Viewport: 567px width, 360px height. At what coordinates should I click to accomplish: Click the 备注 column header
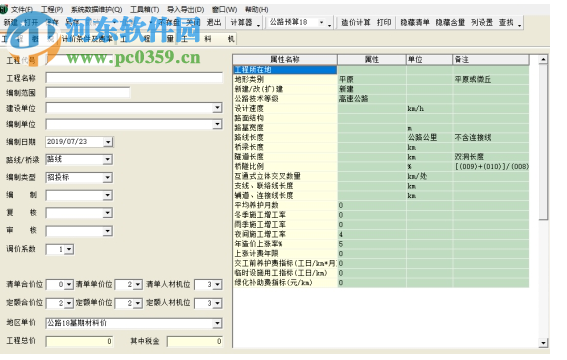[491, 59]
